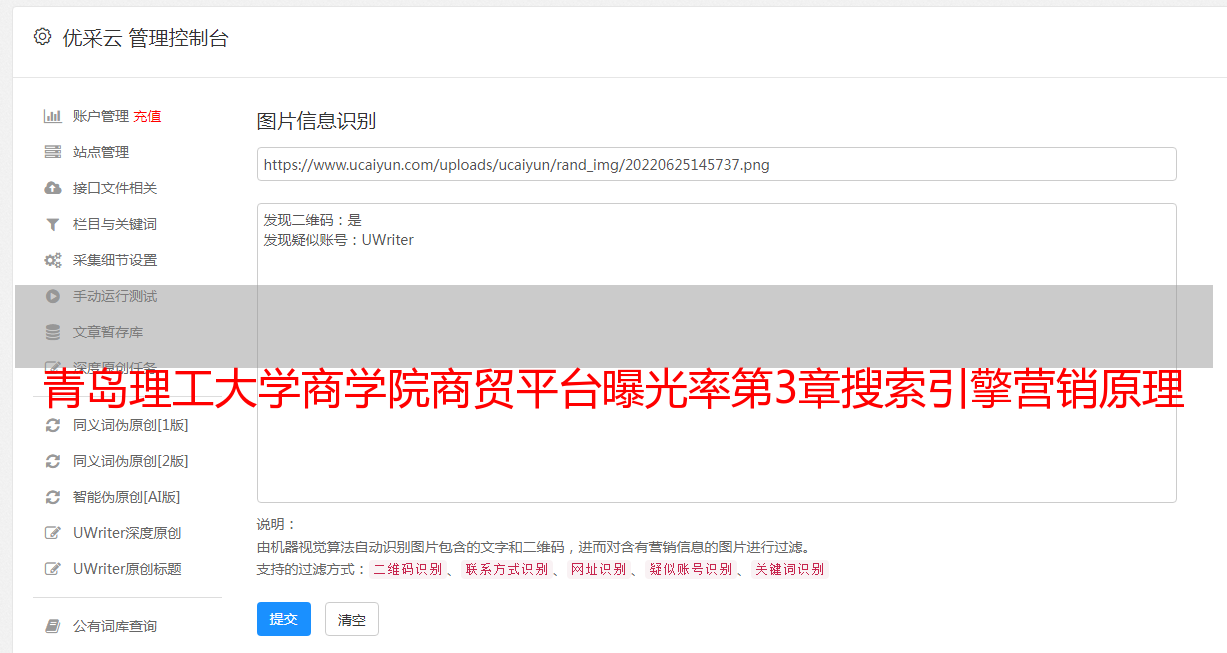Open the 站点管理 menu item
The width and height of the screenshot is (1227, 653).
click(x=101, y=152)
